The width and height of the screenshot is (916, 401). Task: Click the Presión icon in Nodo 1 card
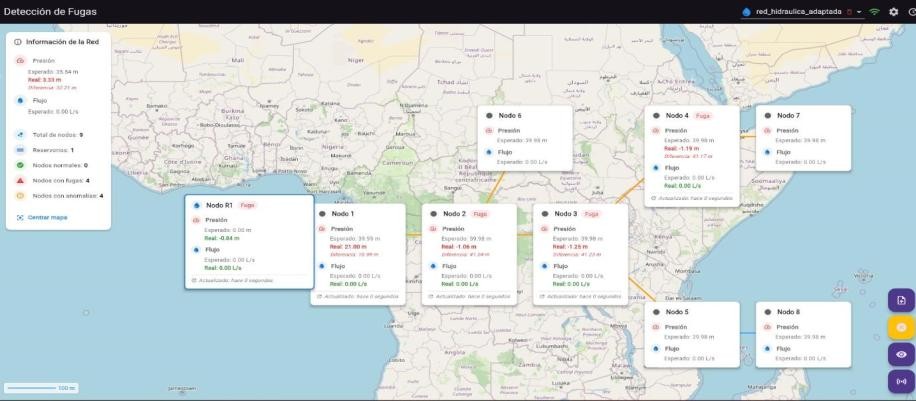[322, 228]
